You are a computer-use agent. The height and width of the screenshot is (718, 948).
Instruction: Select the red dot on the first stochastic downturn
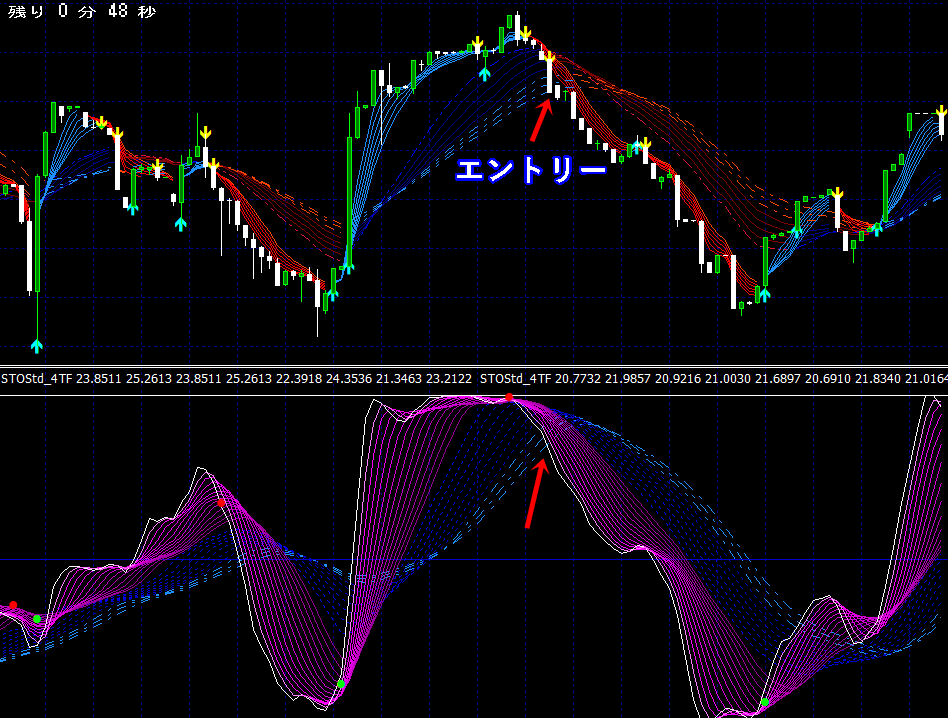coord(221,503)
